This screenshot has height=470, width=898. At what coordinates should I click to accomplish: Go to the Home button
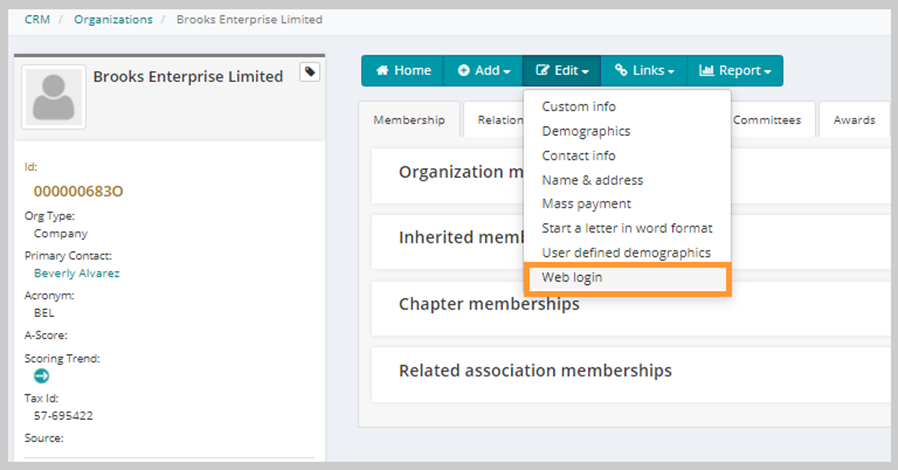click(402, 71)
